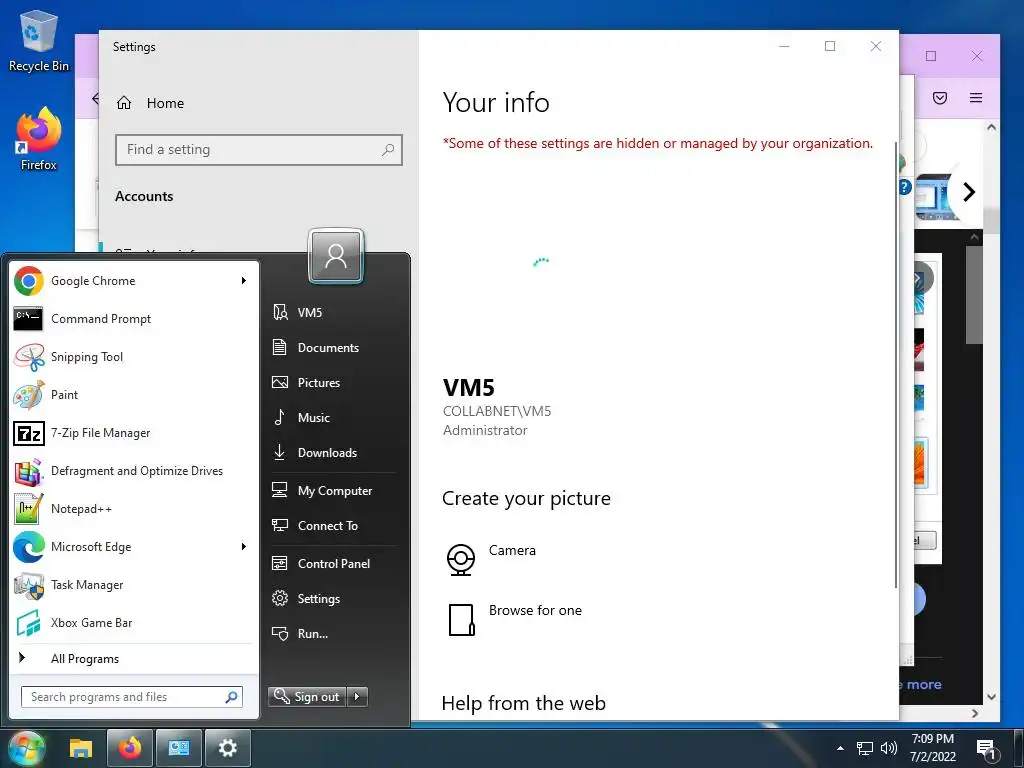Click the Sign out button
The width and height of the screenshot is (1024, 768).
click(x=308, y=697)
